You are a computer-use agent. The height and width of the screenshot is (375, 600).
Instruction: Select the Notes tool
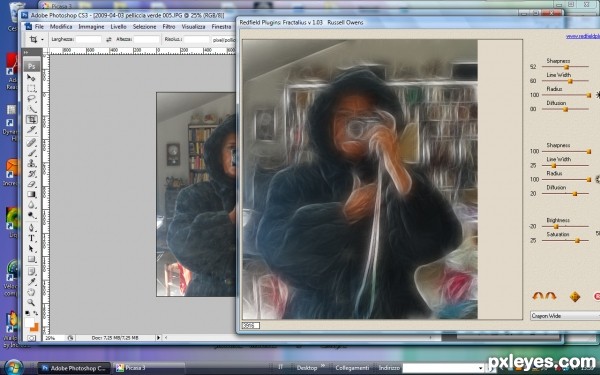(31, 271)
